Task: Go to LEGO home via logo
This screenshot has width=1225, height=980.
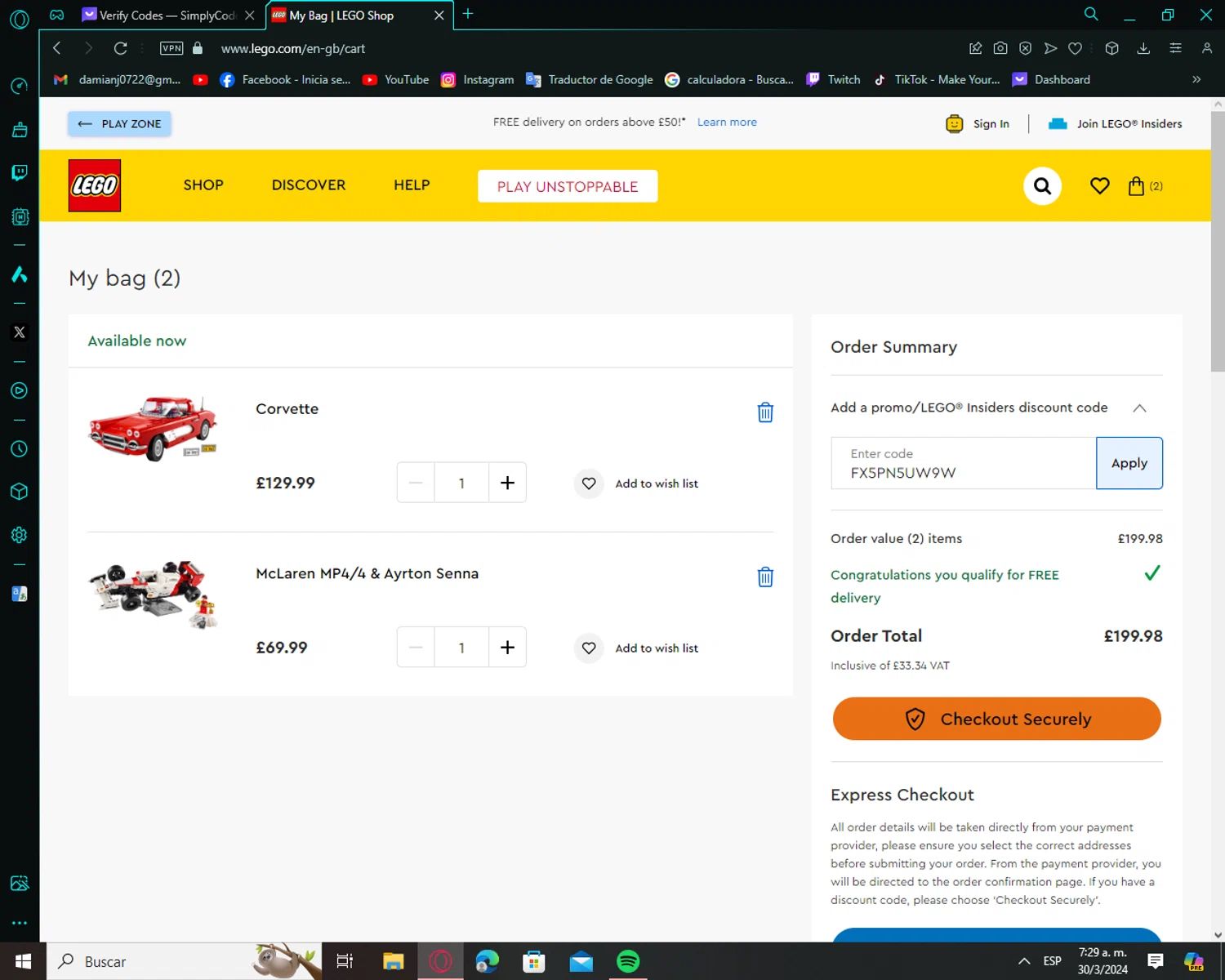Action: (x=95, y=185)
